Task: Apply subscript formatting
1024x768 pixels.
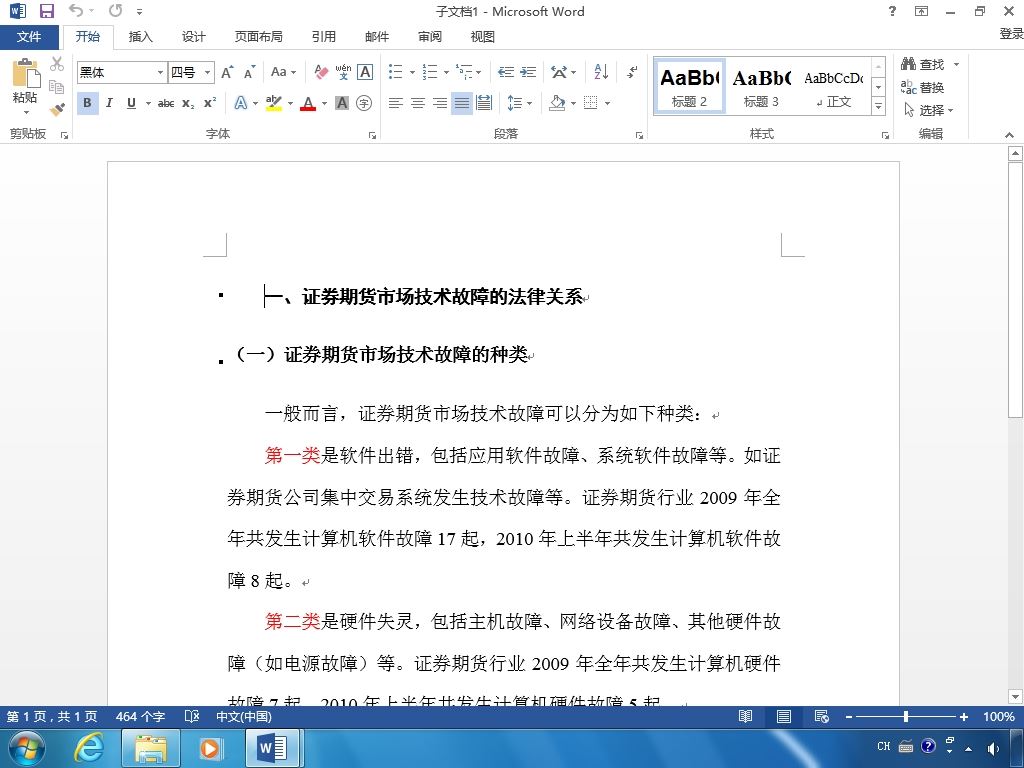Action: pyautogui.click(x=188, y=103)
